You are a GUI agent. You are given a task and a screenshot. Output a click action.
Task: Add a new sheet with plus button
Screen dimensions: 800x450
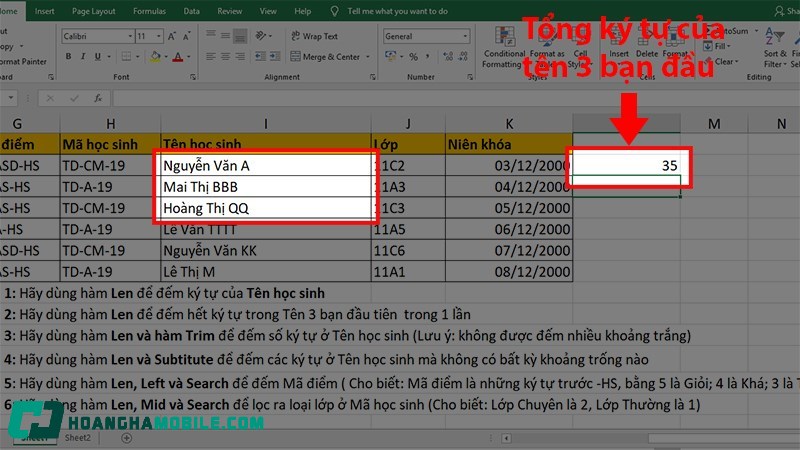click(x=126, y=438)
